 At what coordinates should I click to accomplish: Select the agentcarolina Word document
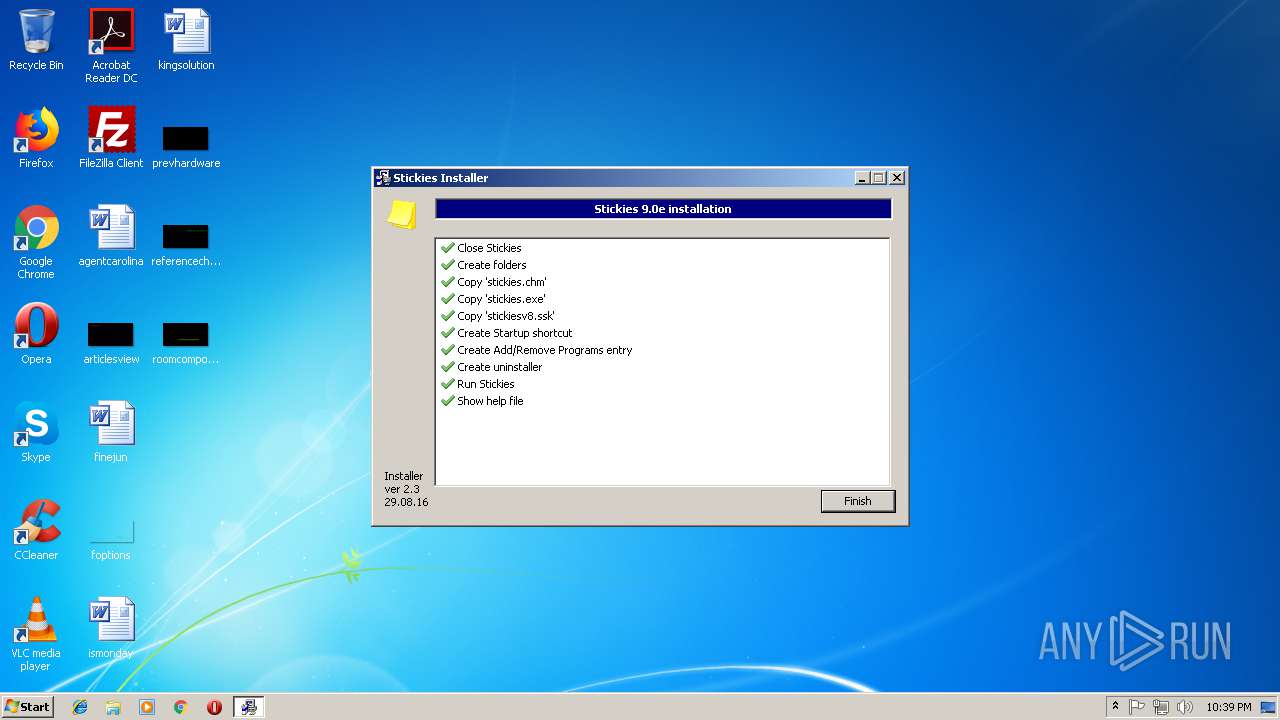click(111, 236)
